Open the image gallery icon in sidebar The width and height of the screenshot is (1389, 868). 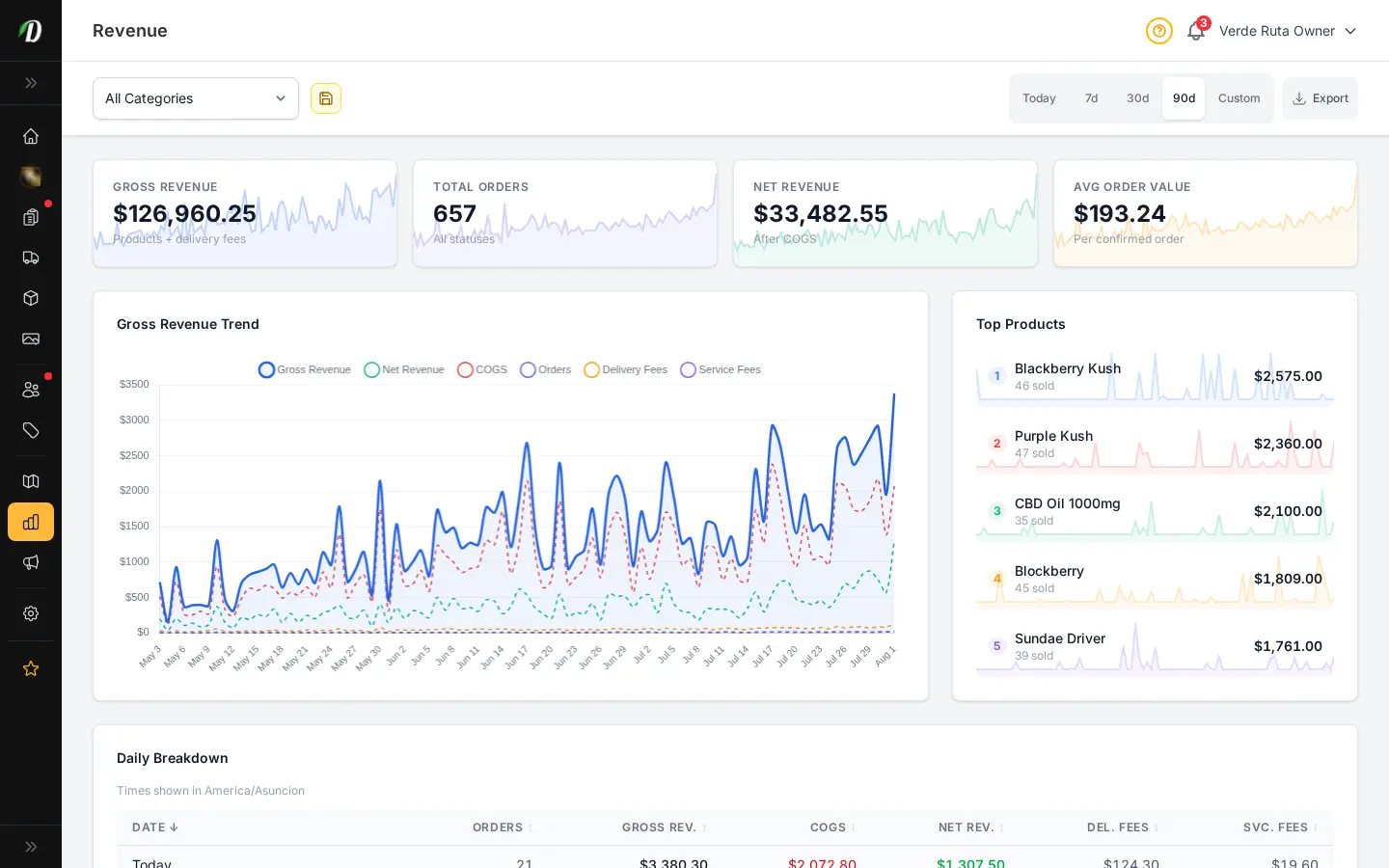pyautogui.click(x=31, y=339)
